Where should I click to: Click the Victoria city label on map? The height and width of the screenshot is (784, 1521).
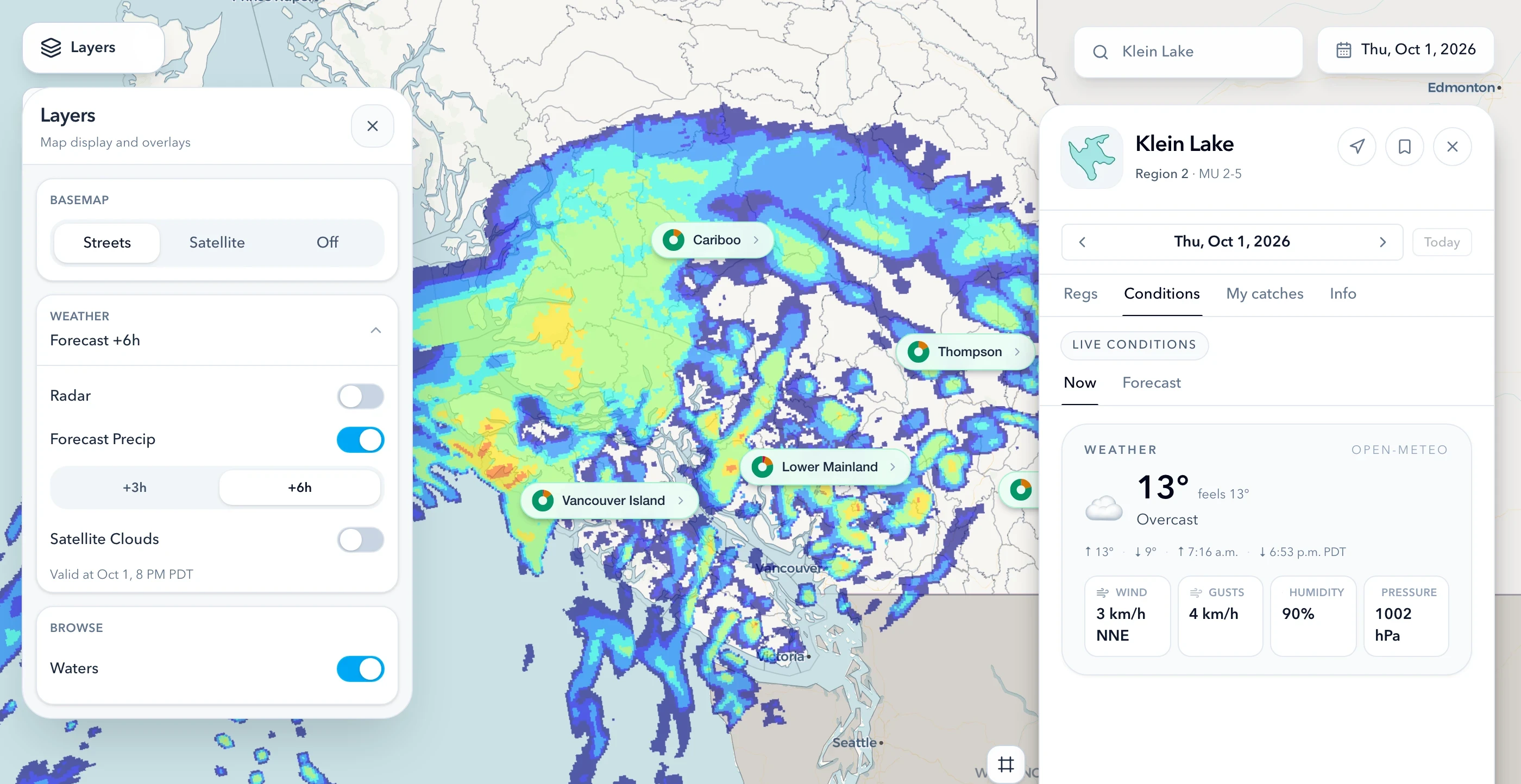[x=781, y=656]
